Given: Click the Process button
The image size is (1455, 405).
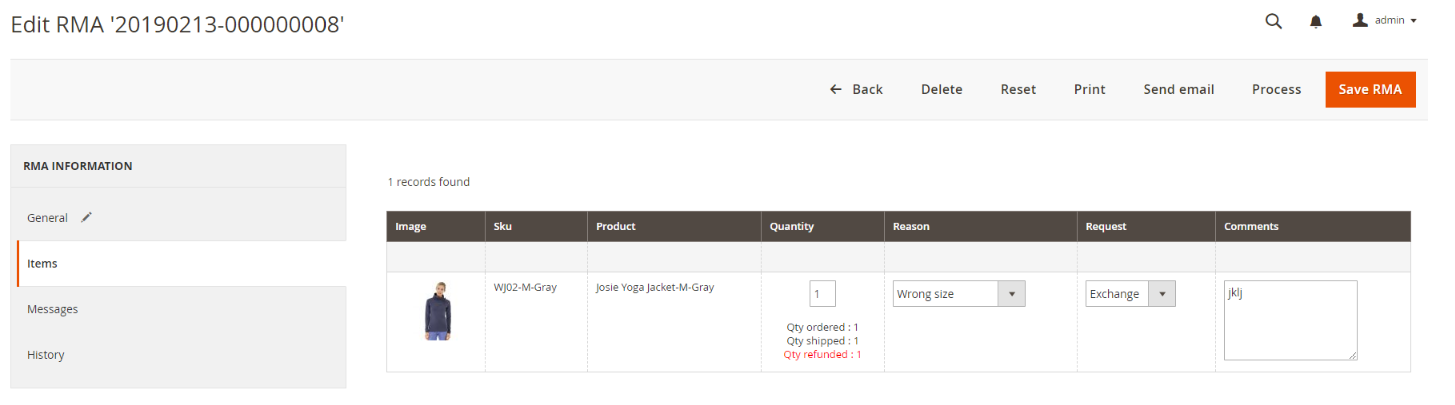Looking at the screenshot, I should click(1276, 89).
